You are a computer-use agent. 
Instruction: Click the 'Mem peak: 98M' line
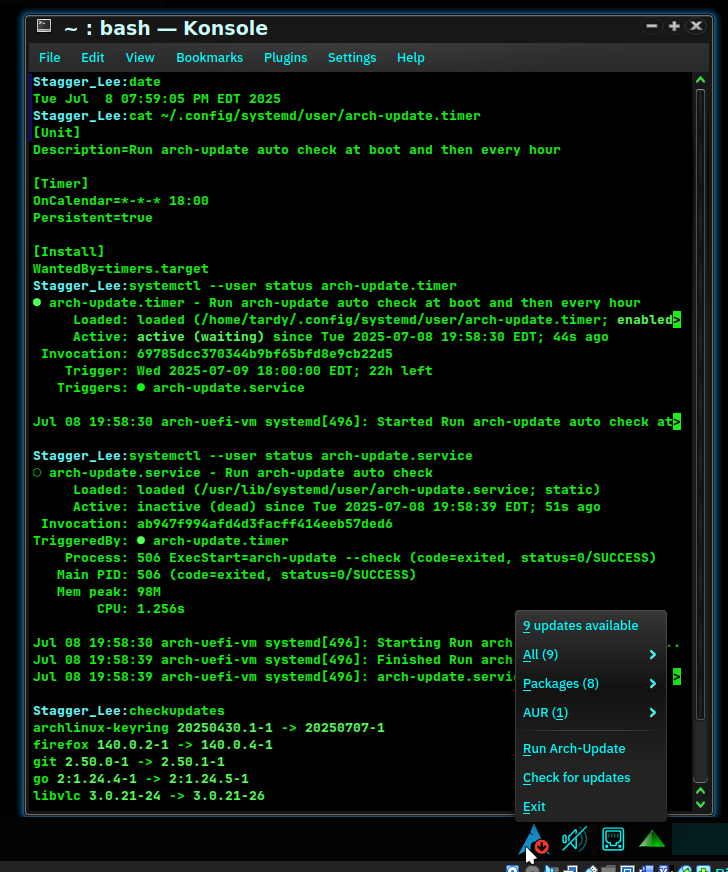[108, 592]
